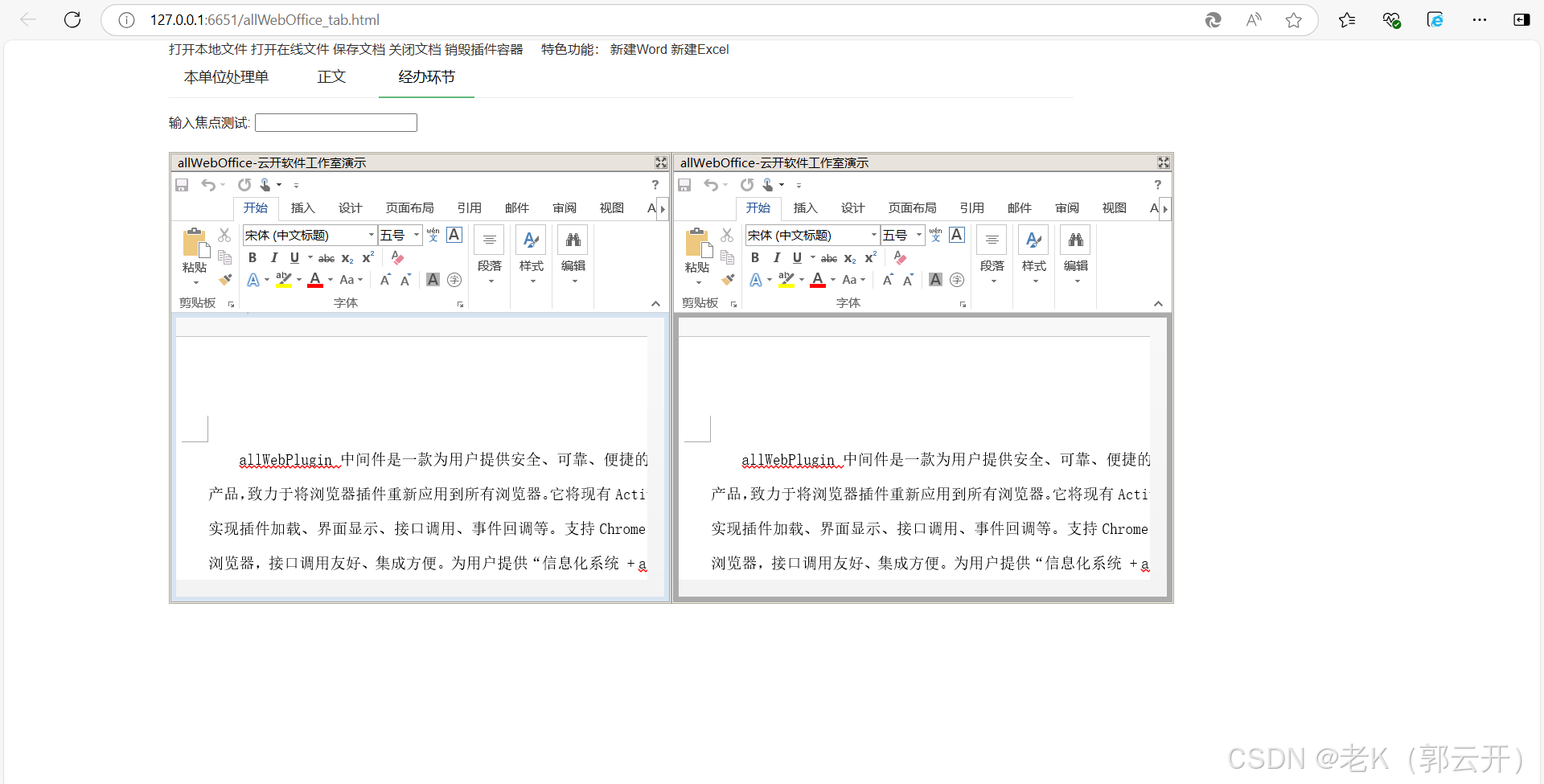The height and width of the screenshot is (784, 1544).
Task: Click the Undo arrow icon in right document toolbar
Action: pyautogui.click(x=711, y=184)
